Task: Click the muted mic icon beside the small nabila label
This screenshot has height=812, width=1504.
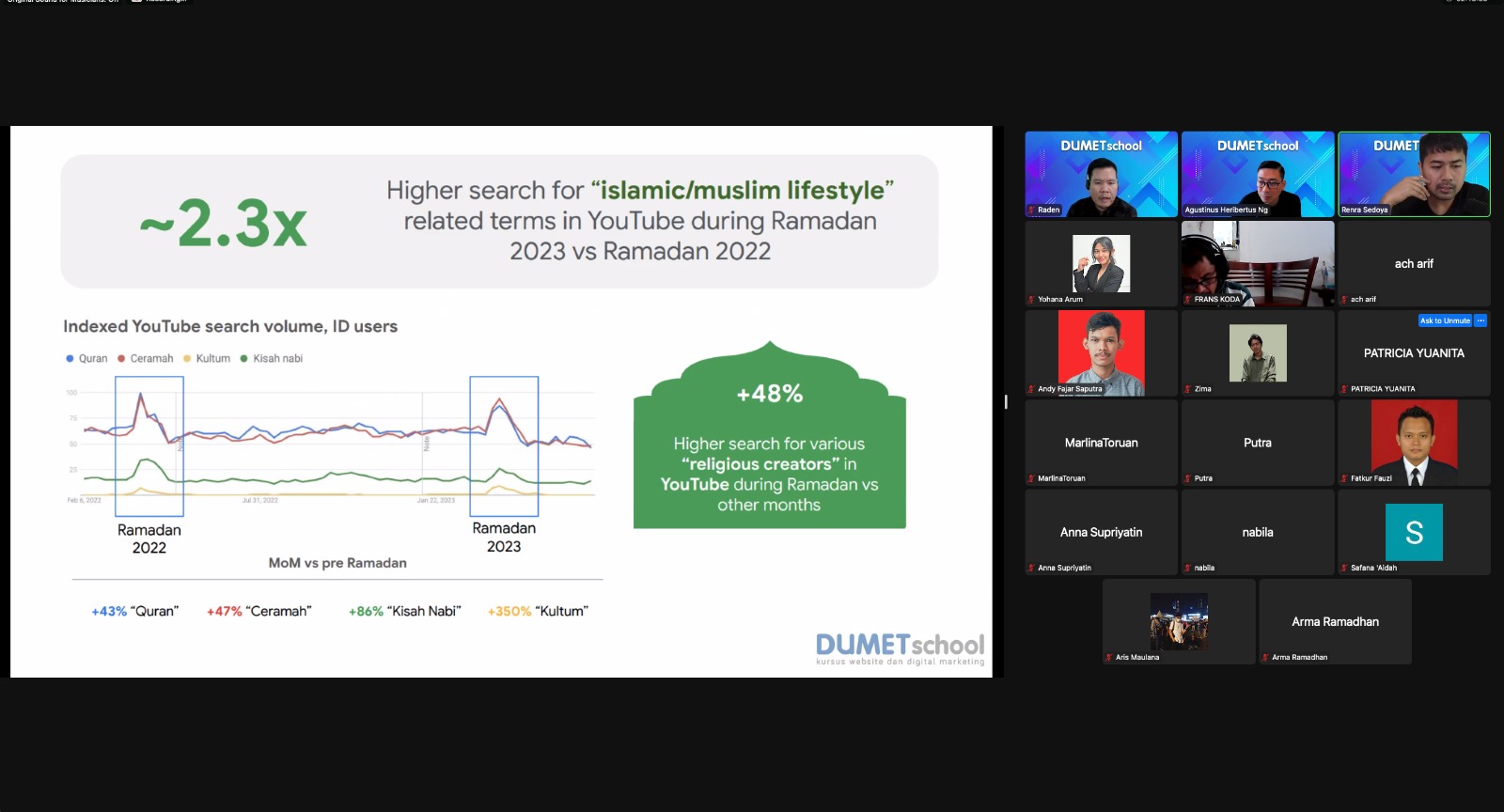Action: point(1188,568)
